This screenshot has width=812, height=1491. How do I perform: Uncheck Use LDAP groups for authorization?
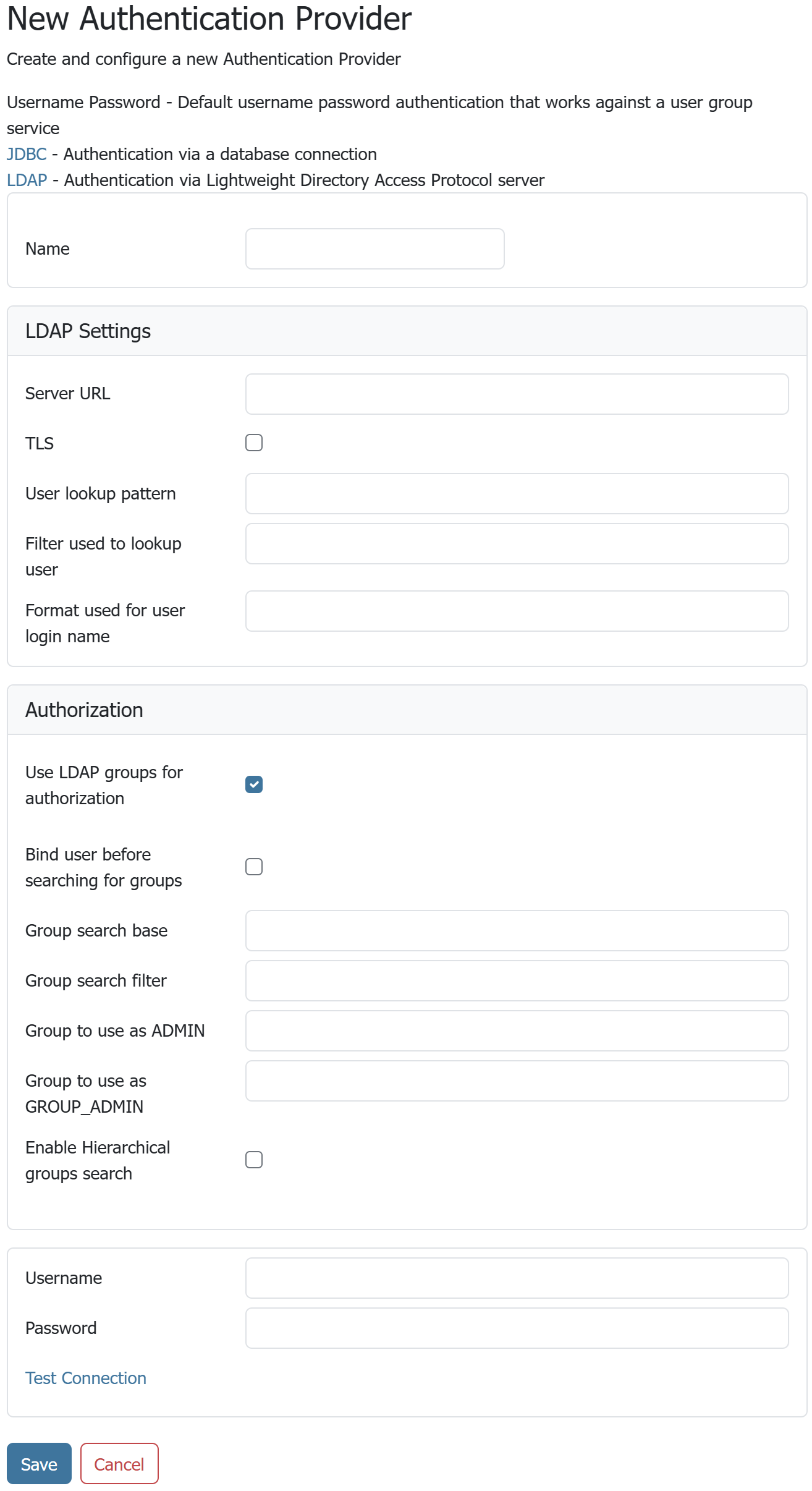coord(254,784)
